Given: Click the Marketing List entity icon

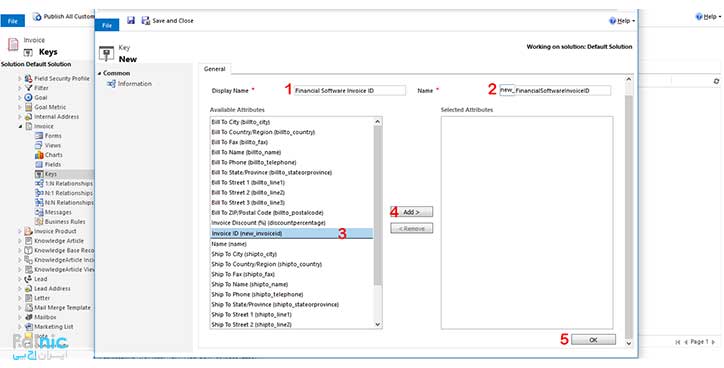Looking at the screenshot, I should point(29,327).
